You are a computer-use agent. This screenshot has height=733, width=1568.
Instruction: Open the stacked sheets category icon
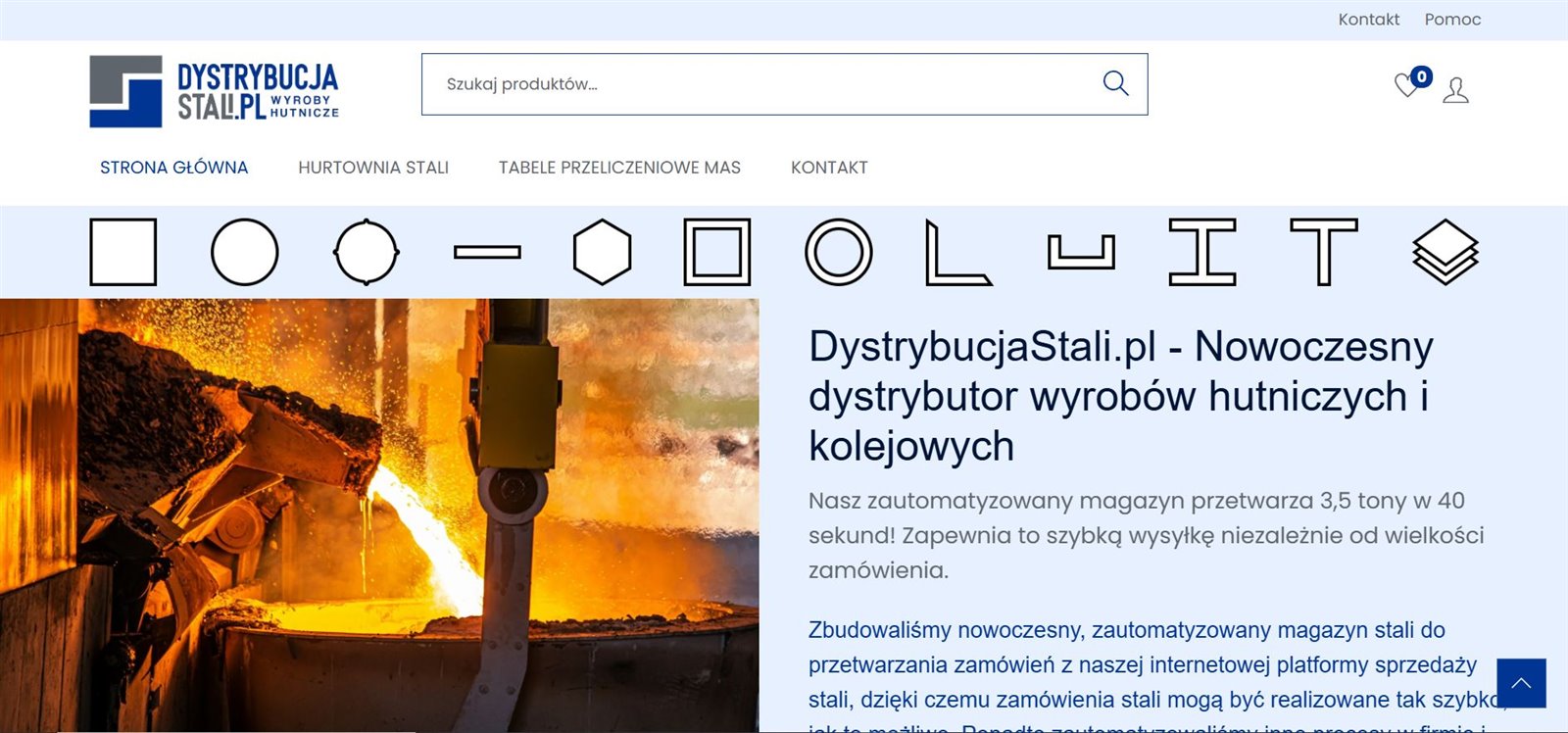(x=1445, y=252)
